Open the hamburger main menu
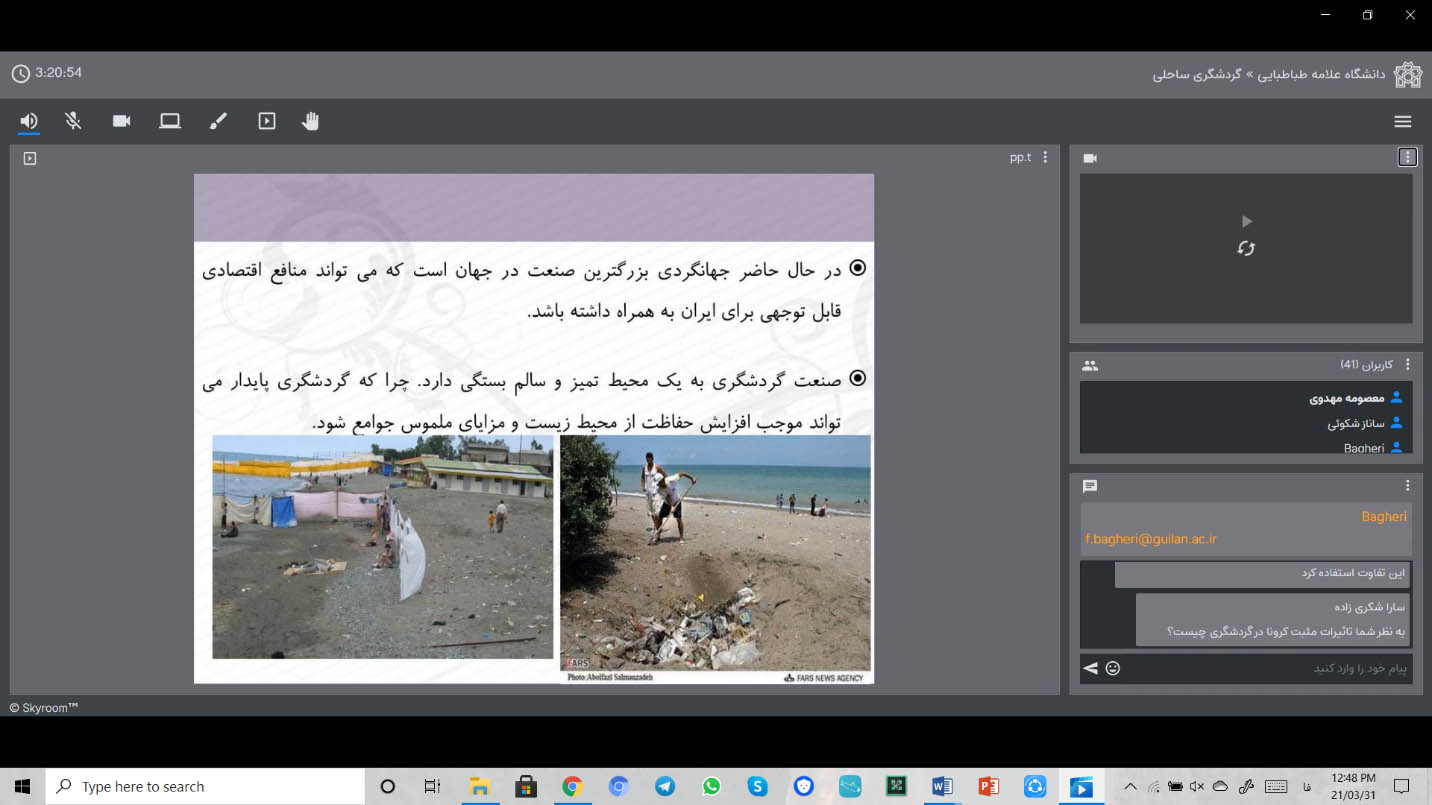This screenshot has height=805, width=1432. point(1403,121)
